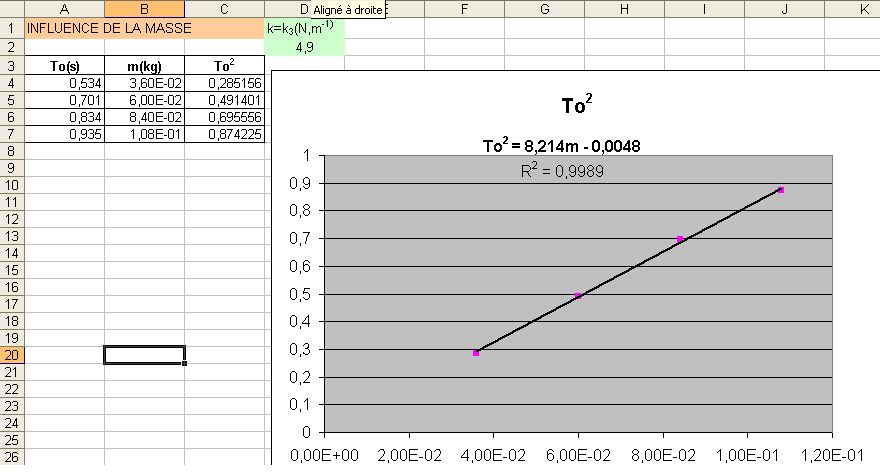Select column B header
This screenshot has height=475, width=880.
144,9
